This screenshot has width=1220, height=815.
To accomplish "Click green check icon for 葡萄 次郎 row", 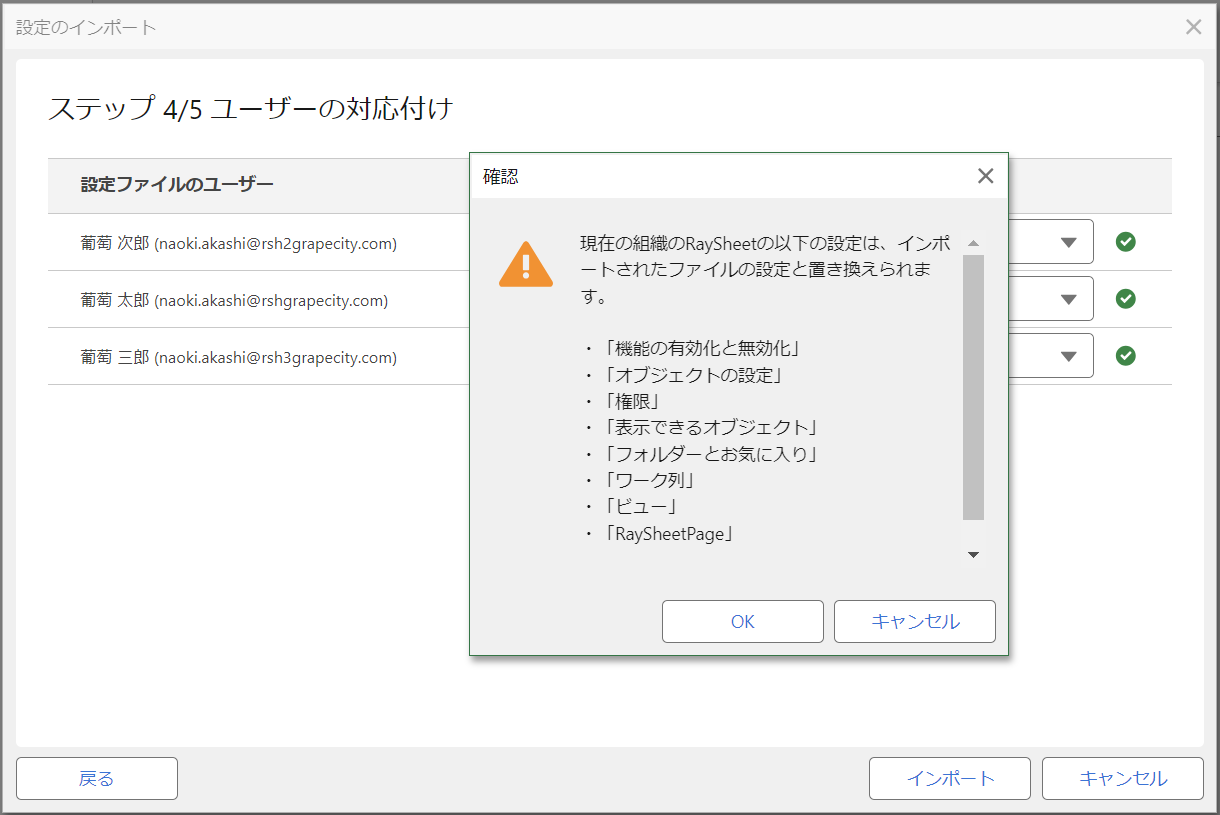I will (1126, 242).
